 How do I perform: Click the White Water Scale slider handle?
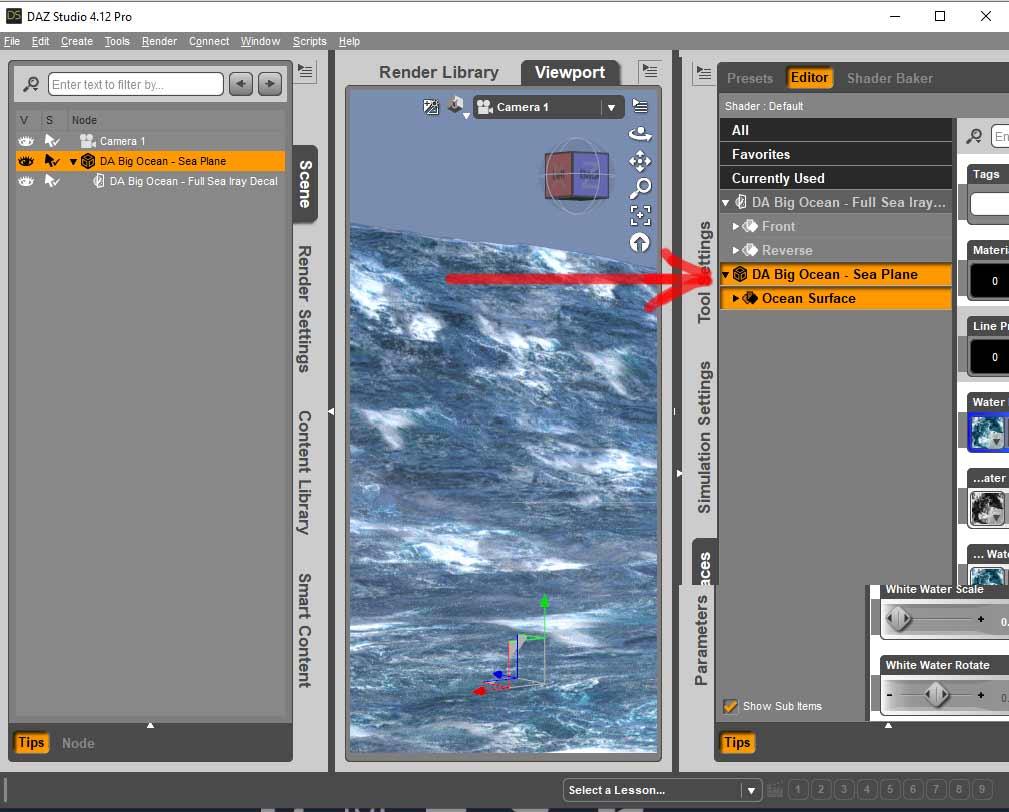click(898, 619)
